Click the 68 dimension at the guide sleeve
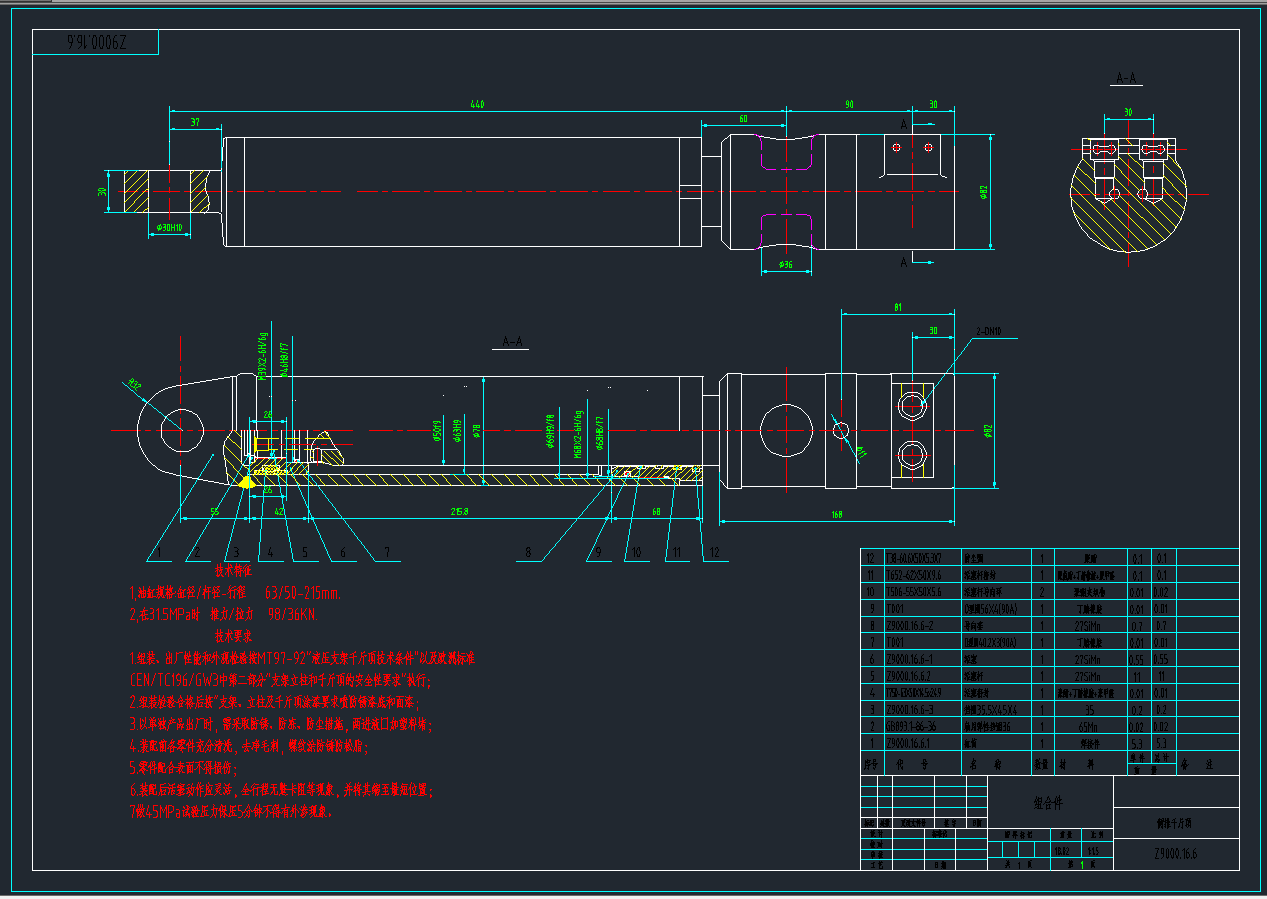The image size is (1267, 899). coord(657,512)
